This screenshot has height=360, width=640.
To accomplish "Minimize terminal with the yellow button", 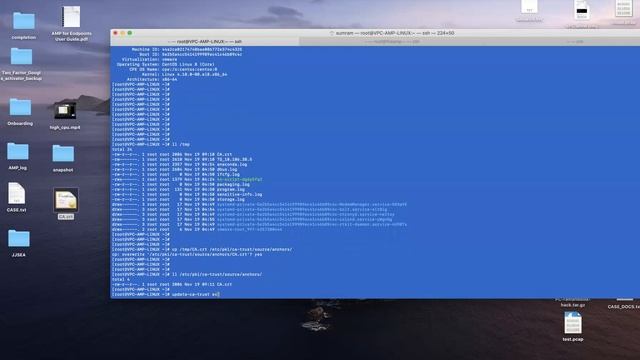I will click(122, 33).
